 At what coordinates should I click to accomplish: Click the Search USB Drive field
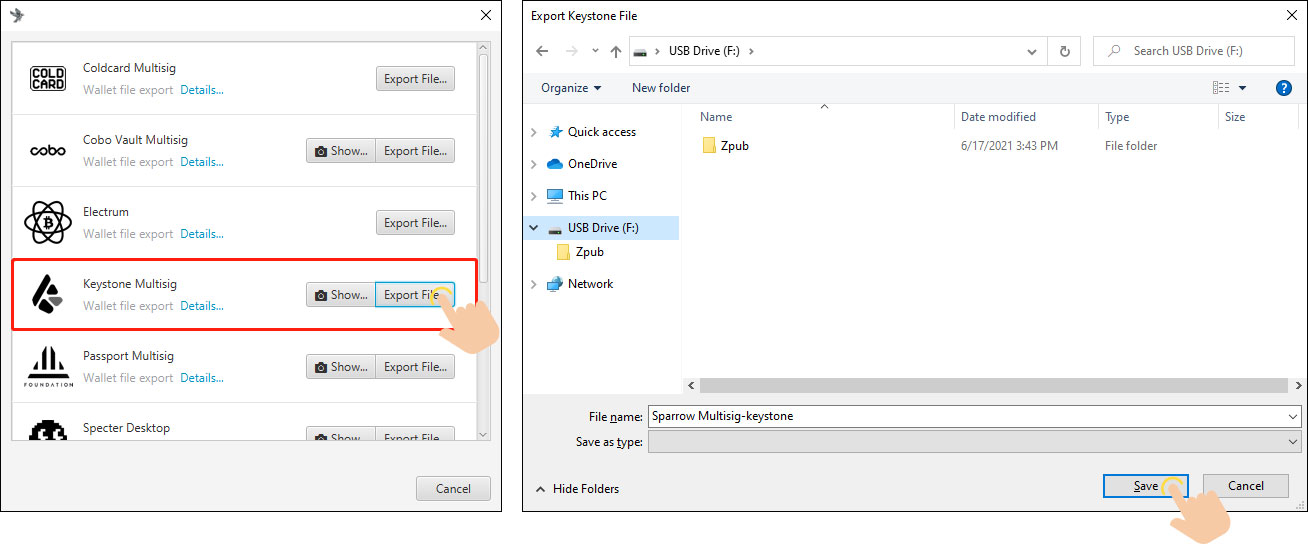point(1195,51)
